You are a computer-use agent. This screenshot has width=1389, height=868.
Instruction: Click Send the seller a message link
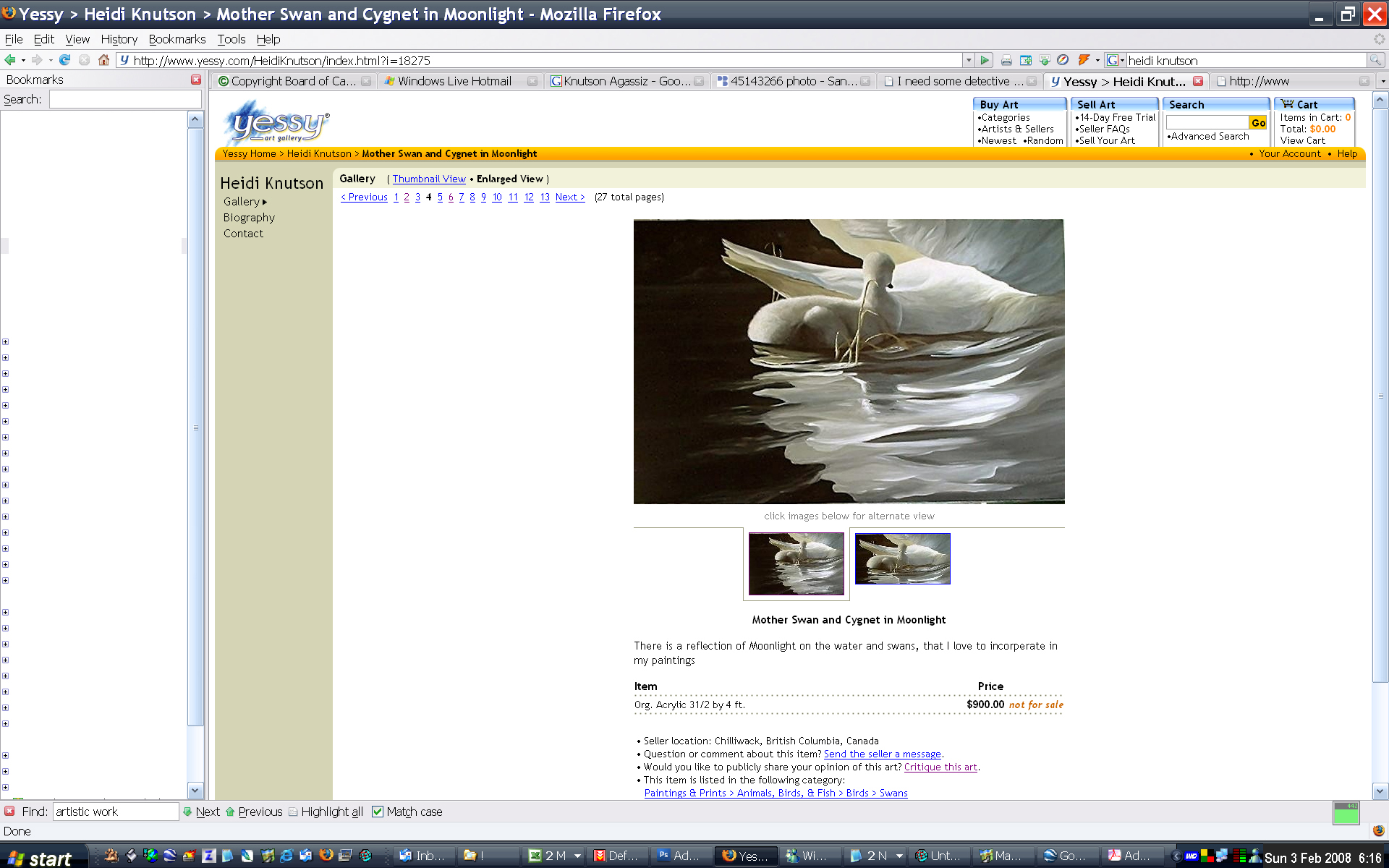(882, 754)
